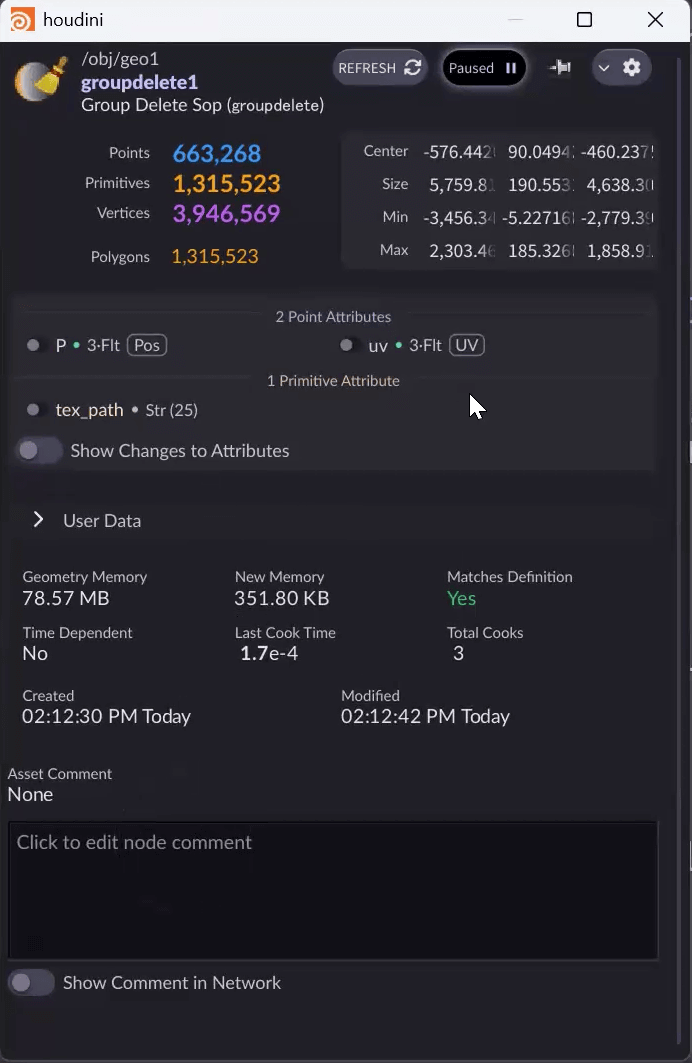Select the dot beside P attribute
692x1063 pixels.
[x=34, y=345]
